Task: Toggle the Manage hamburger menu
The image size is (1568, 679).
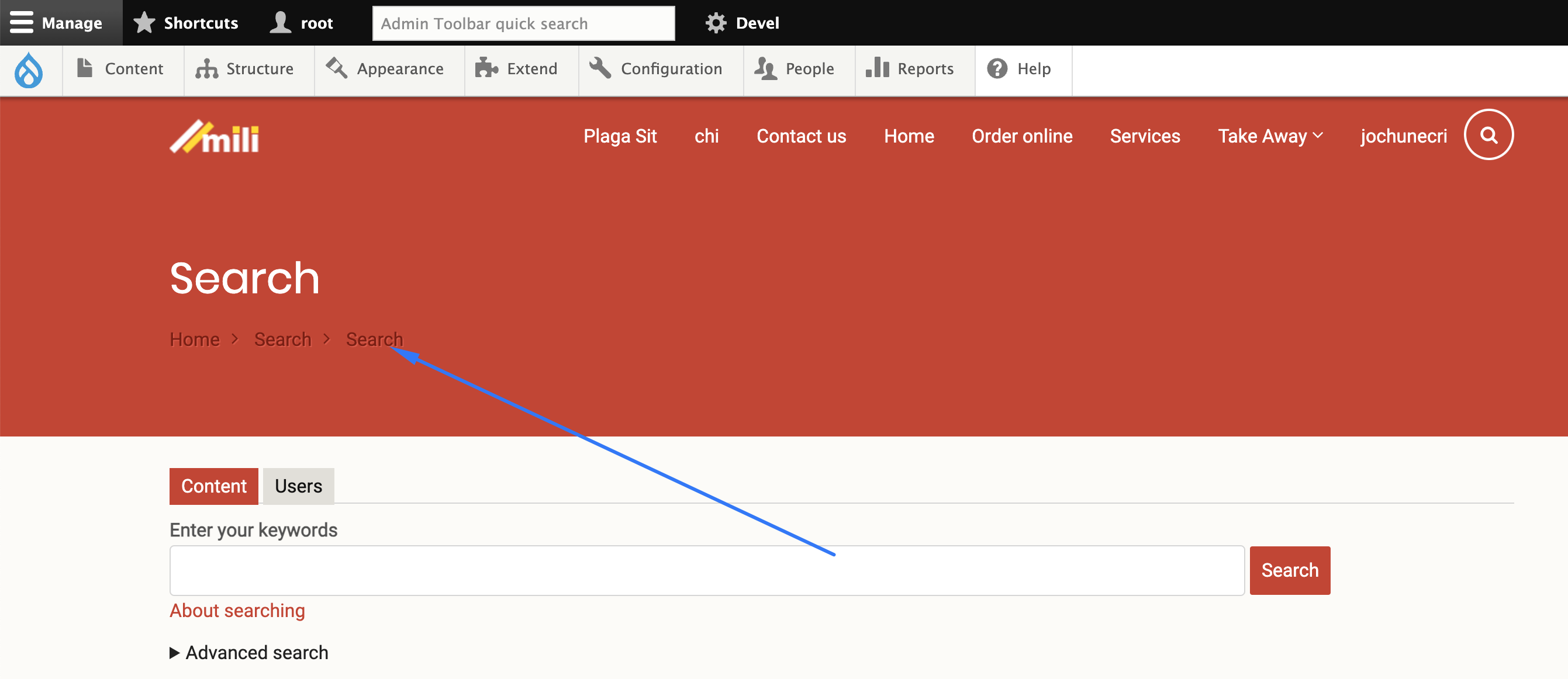Action: pyautogui.click(x=57, y=23)
